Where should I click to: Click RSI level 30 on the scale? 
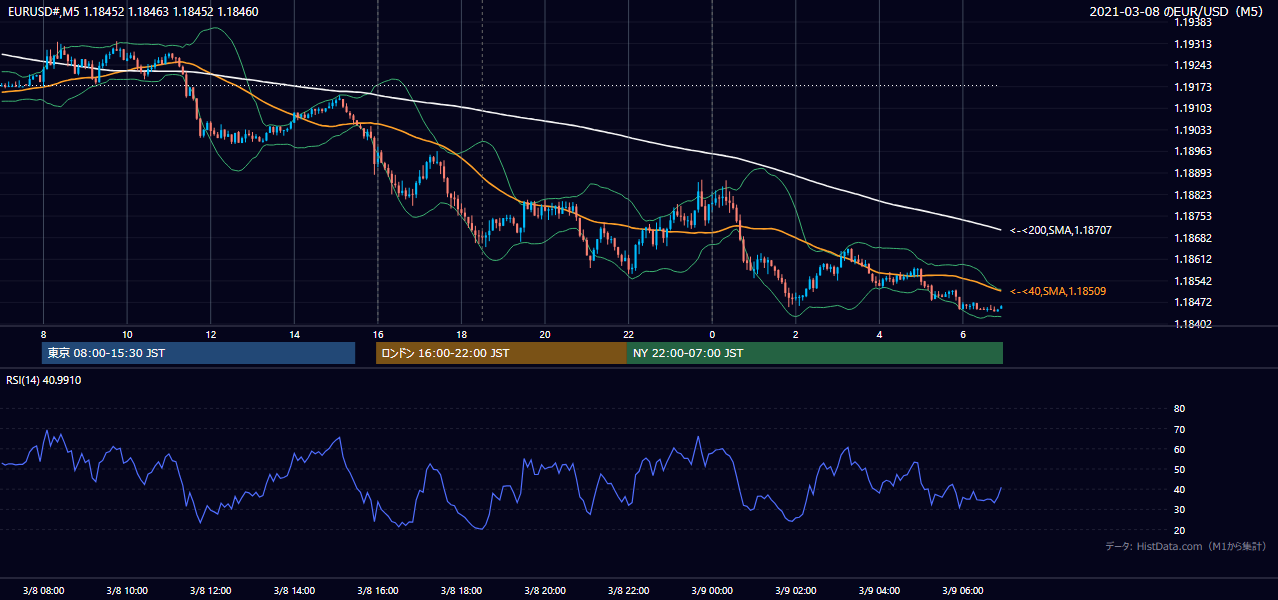1179,510
